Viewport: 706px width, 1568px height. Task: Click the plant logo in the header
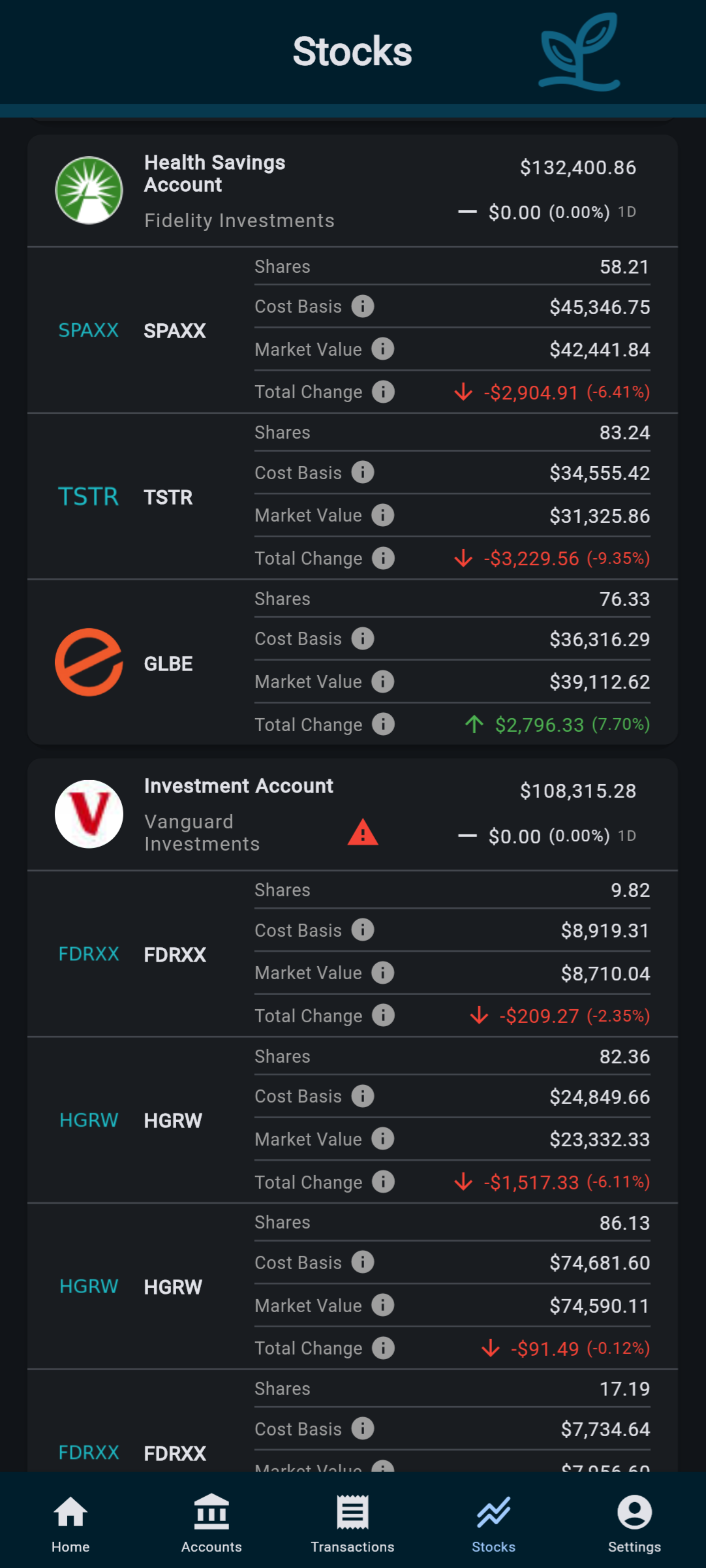(x=579, y=52)
